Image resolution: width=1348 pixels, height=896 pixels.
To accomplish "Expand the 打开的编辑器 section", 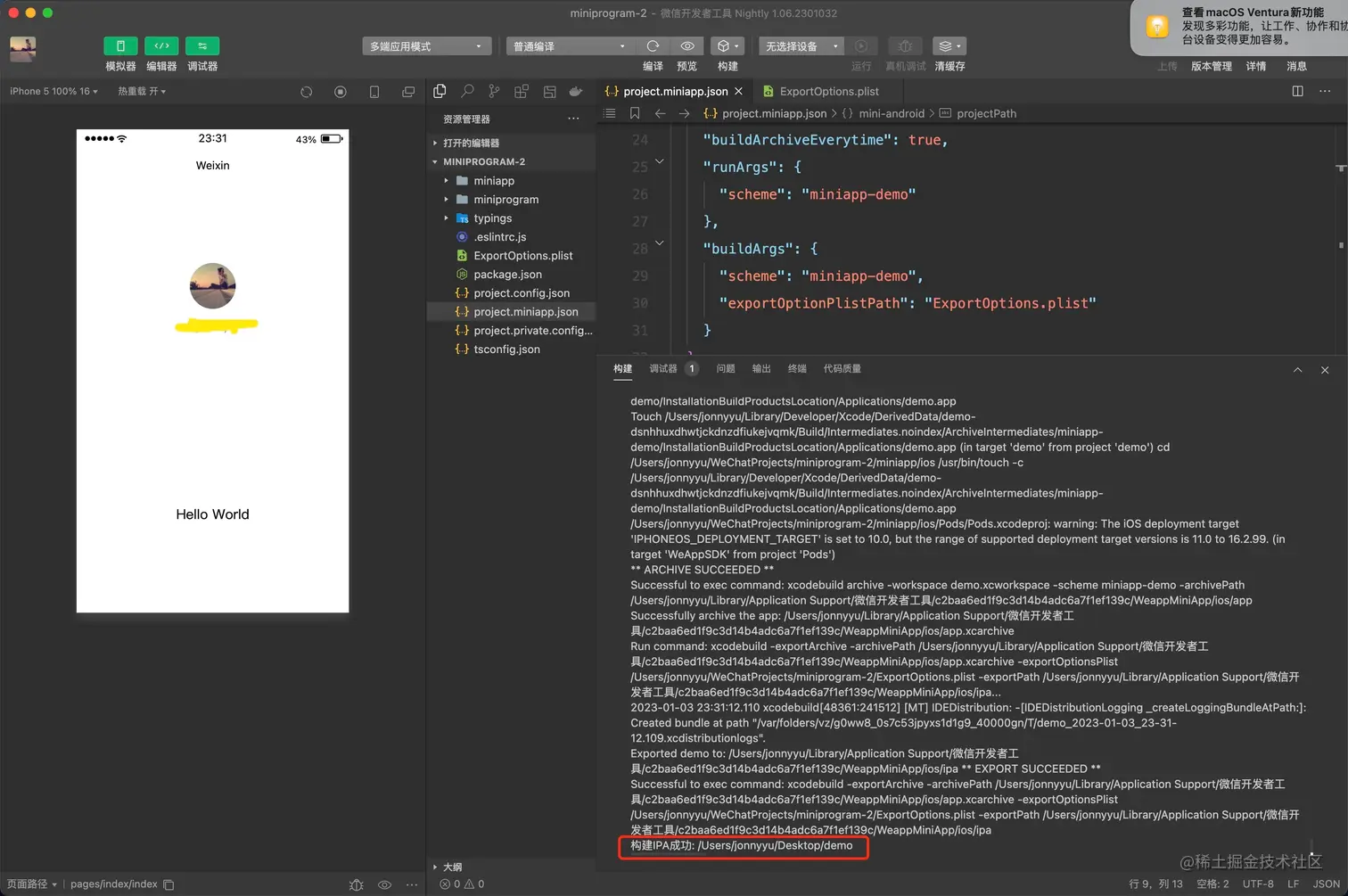I will (x=511, y=143).
